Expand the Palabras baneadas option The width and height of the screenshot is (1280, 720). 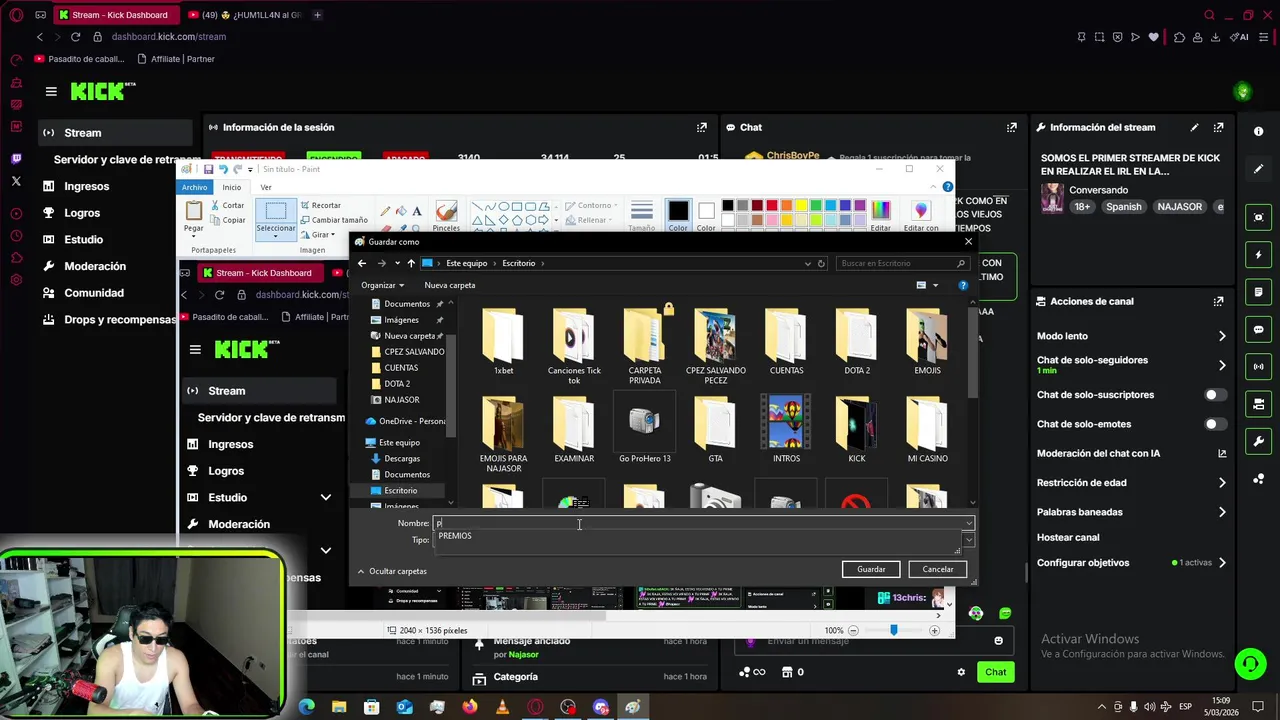[x=1131, y=512]
